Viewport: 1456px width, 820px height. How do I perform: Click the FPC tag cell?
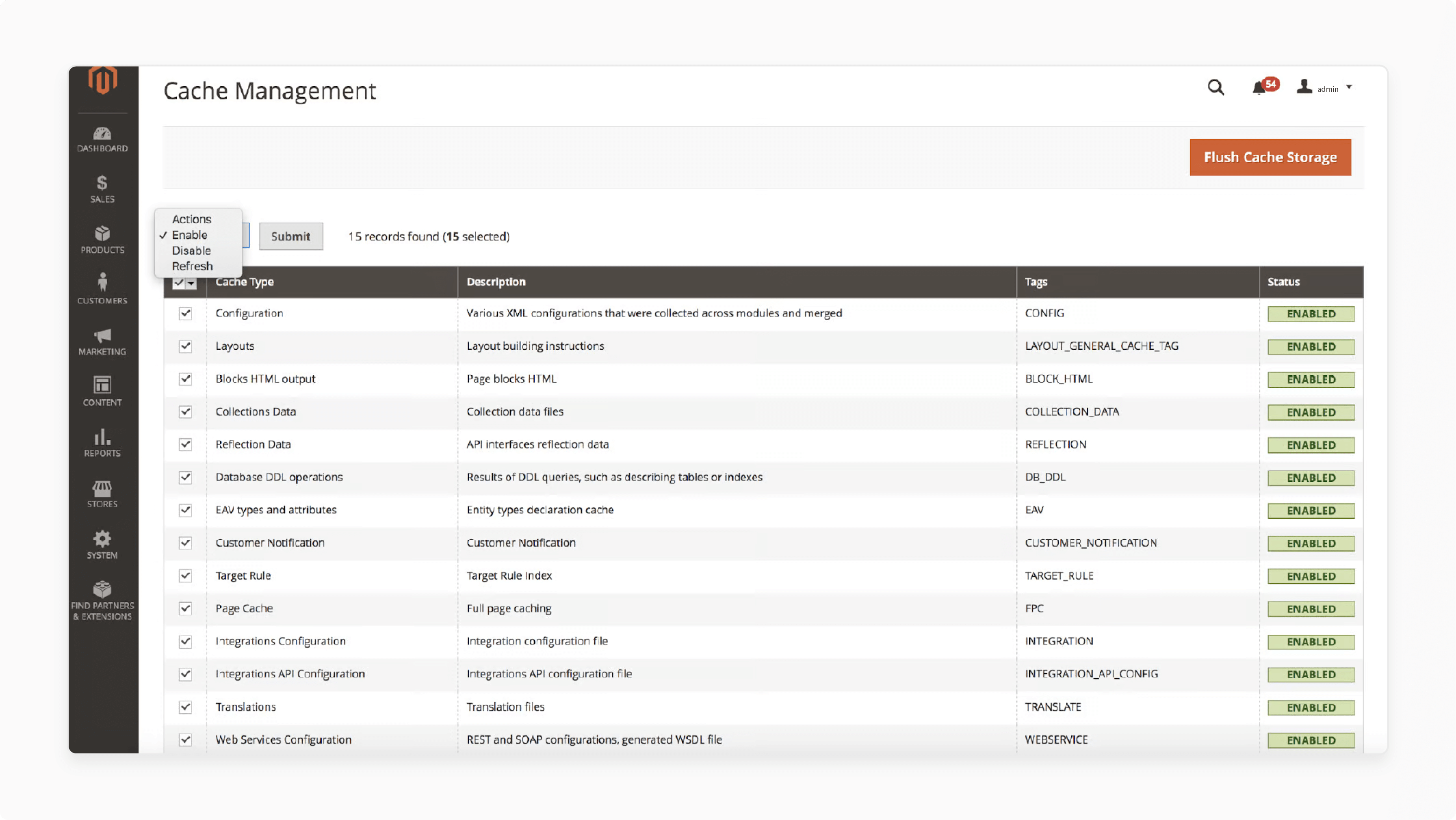point(1034,608)
